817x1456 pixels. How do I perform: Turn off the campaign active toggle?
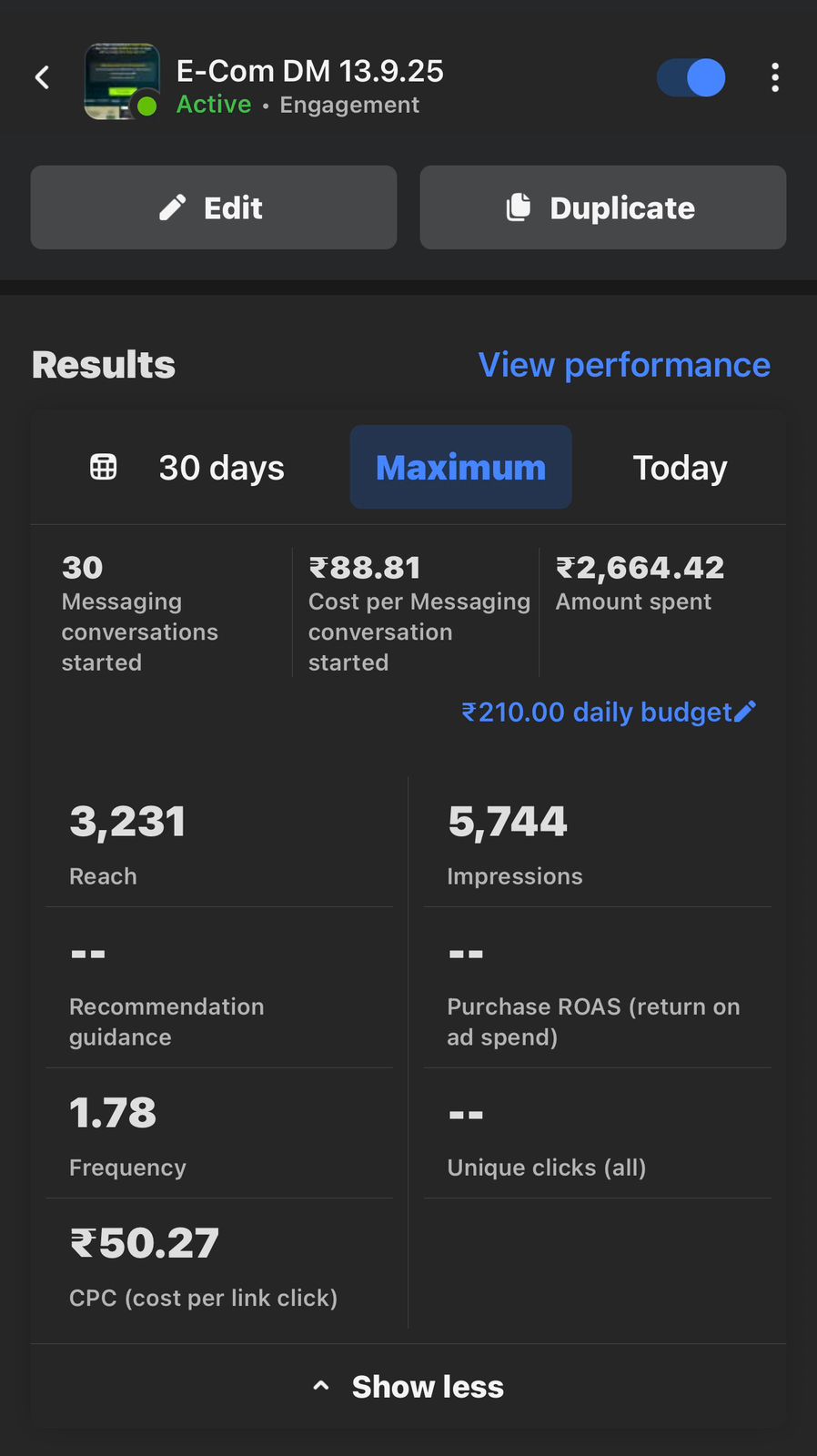tap(691, 78)
